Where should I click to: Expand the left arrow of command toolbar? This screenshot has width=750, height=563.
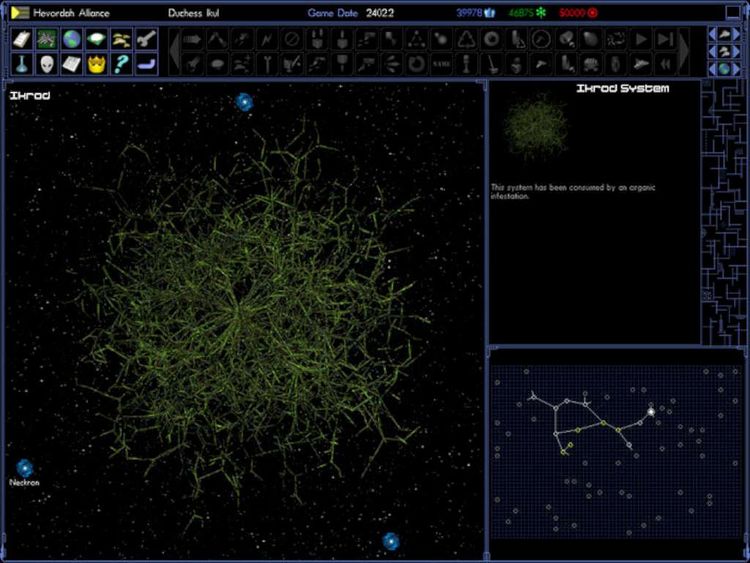coord(174,52)
